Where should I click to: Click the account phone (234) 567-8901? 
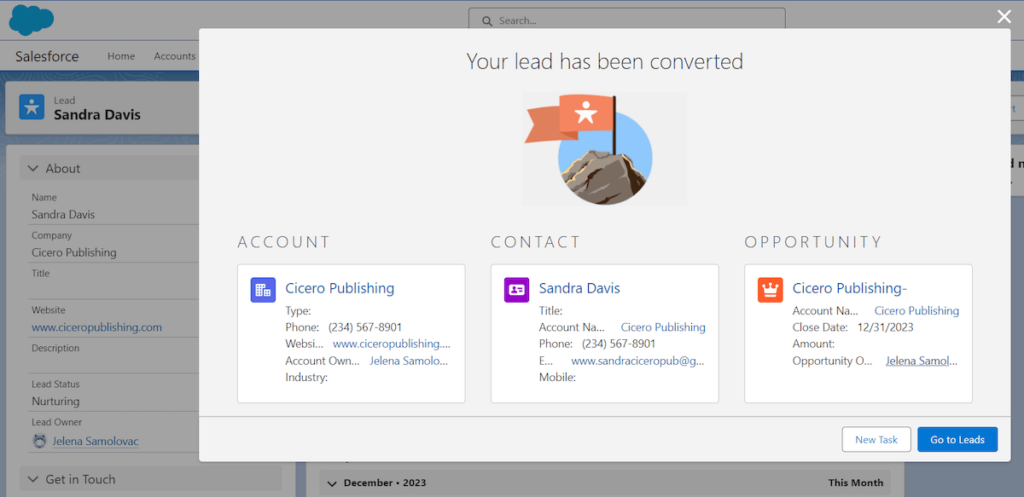coord(365,327)
